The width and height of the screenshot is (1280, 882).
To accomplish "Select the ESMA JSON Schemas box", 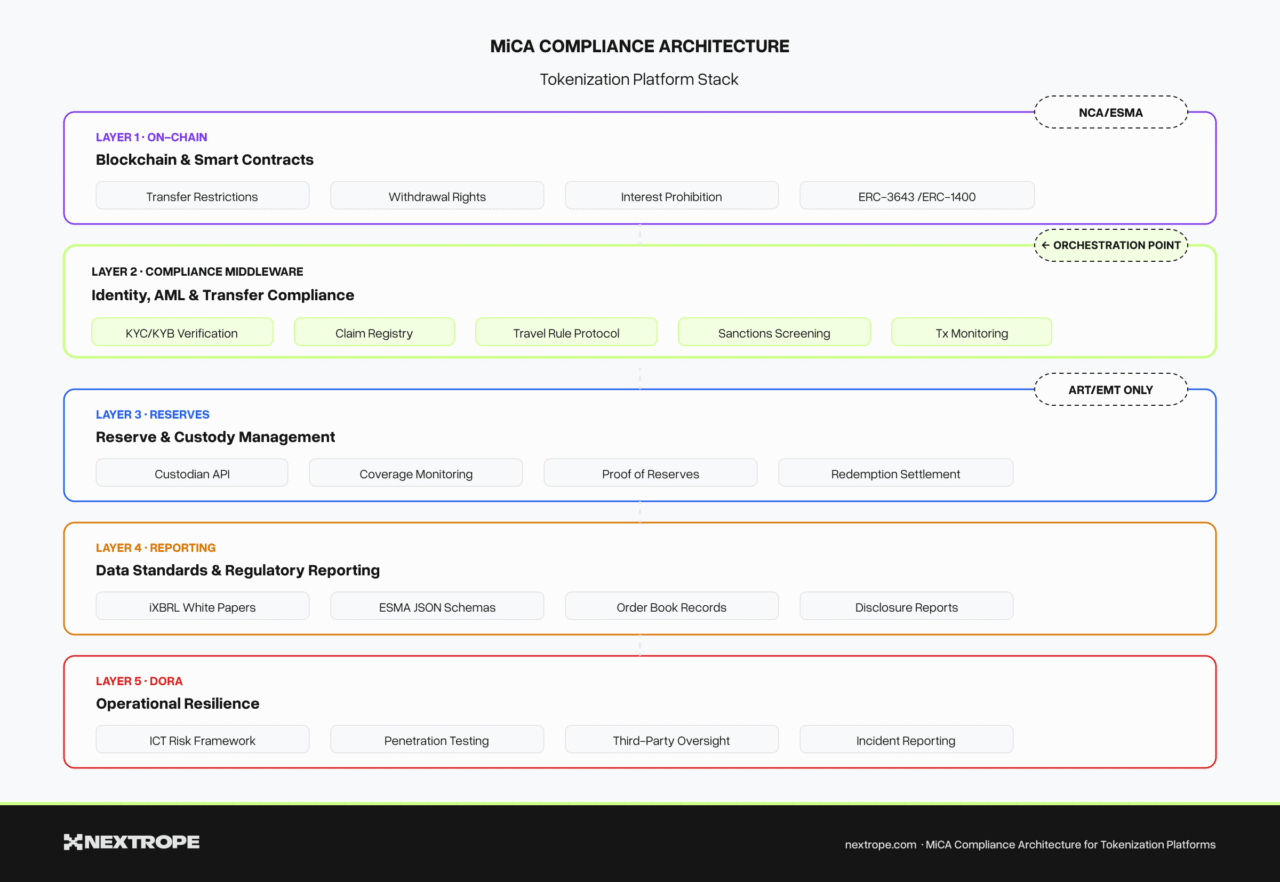I will click(x=437, y=607).
